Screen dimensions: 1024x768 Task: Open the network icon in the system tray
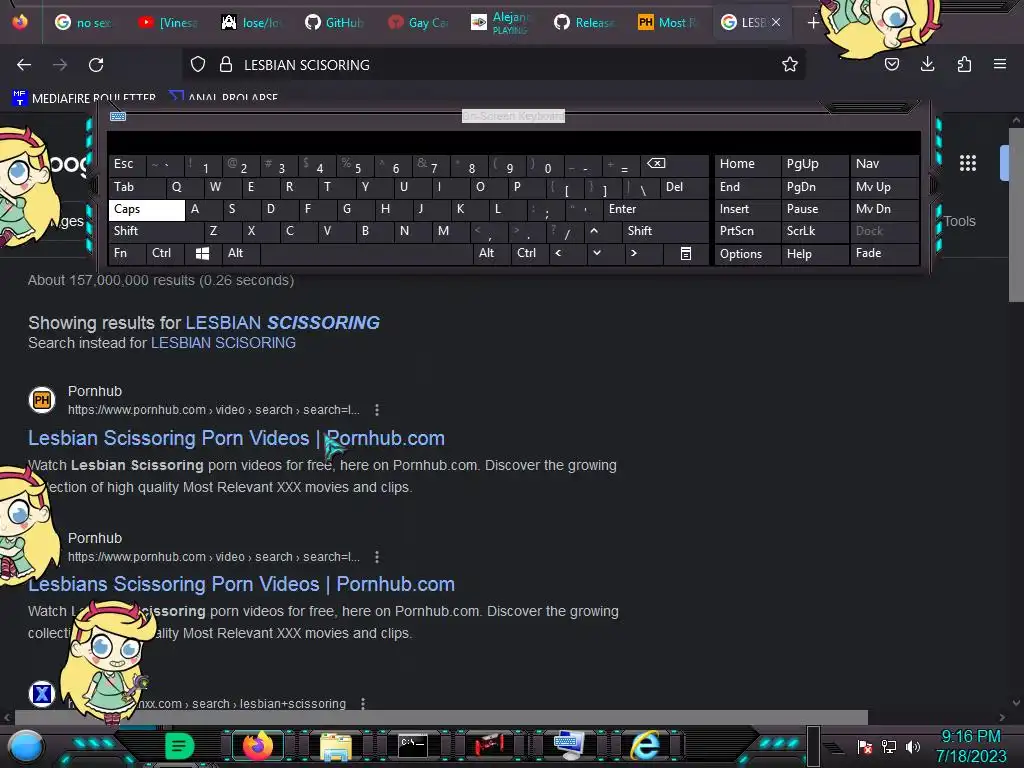pos(888,746)
